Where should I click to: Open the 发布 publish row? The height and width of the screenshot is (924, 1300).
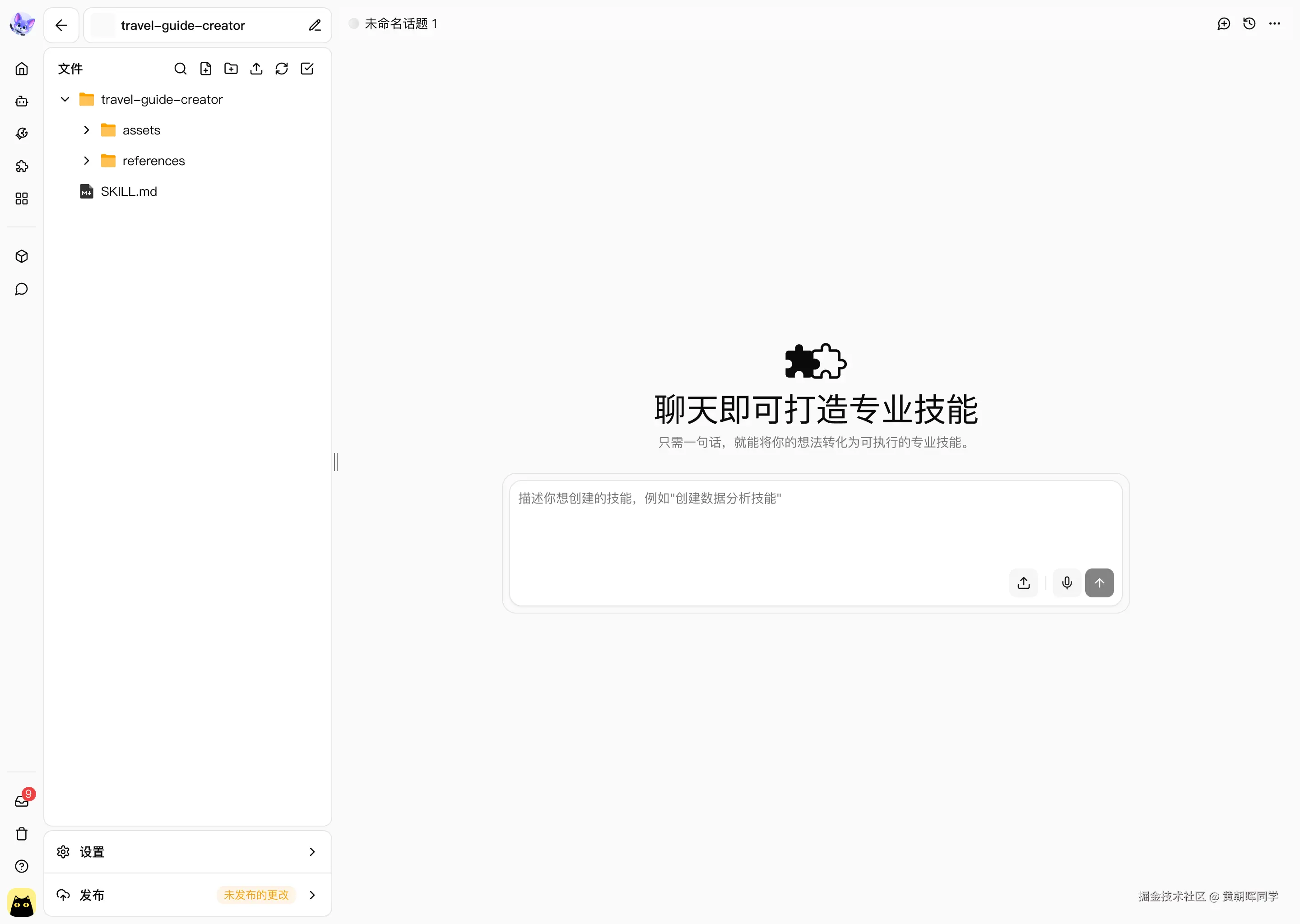point(187,895)
